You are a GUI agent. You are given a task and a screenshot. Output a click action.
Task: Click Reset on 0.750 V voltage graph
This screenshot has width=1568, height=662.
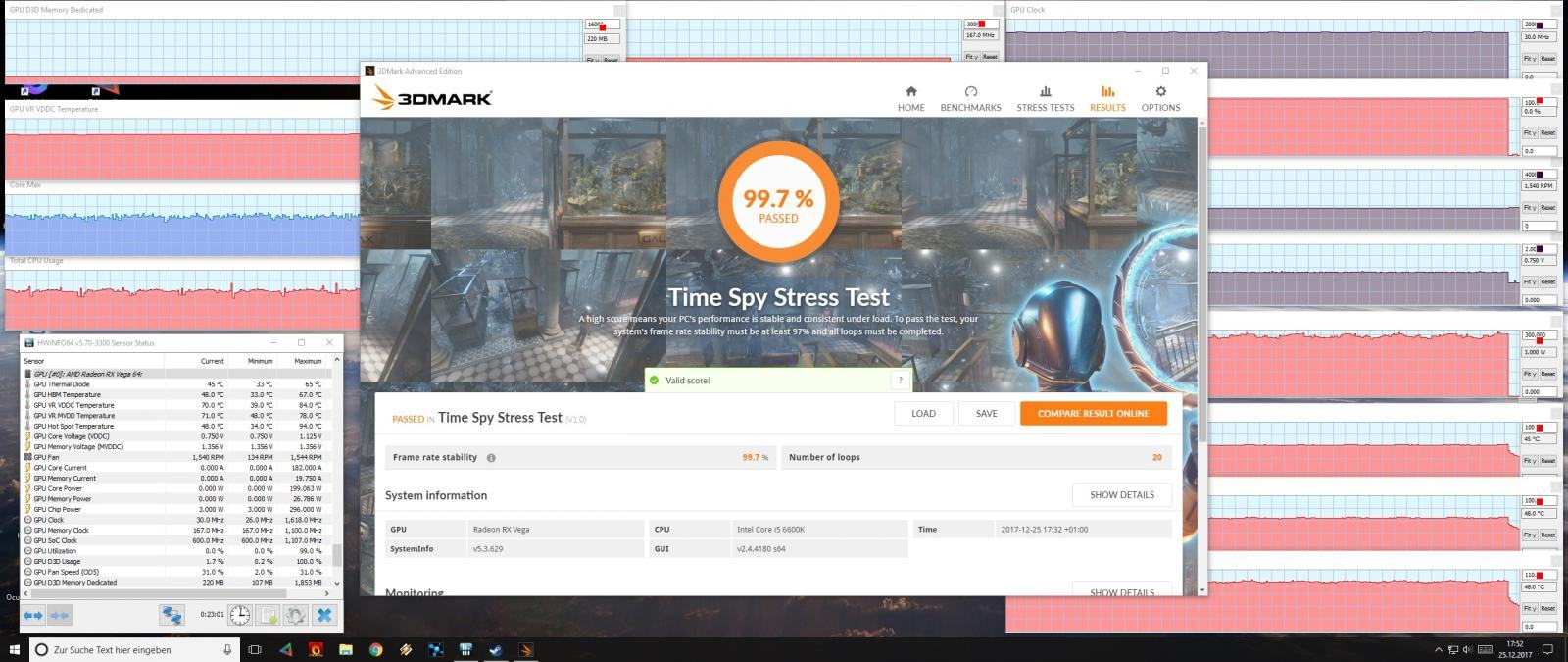[x=1547, y=283]
